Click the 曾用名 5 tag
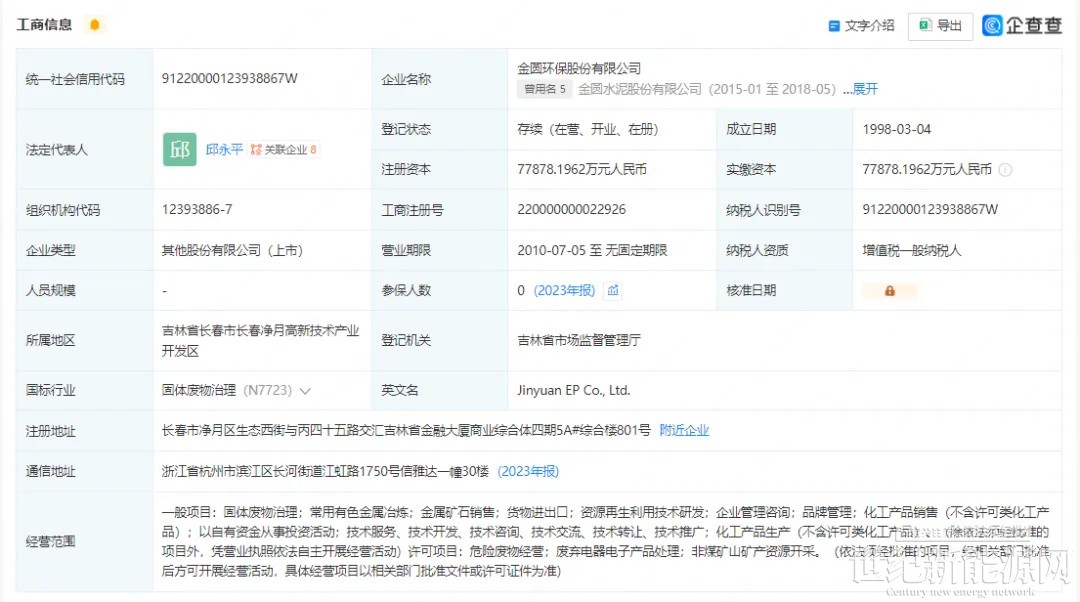Screen dimensions: 1080x602 (544, 89)
